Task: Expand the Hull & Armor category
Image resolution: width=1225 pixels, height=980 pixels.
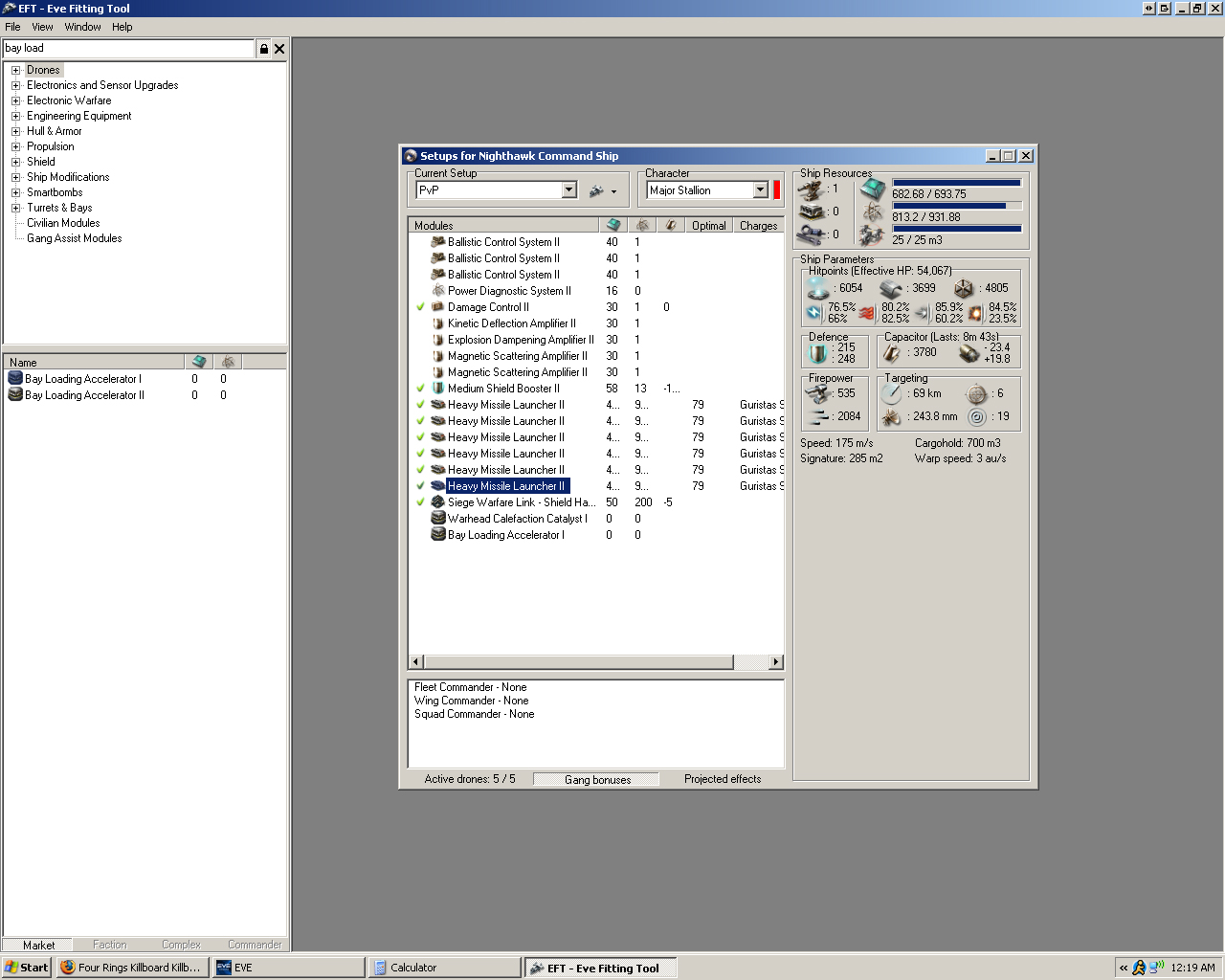Action: pyautogui.click(x=15, y=131)
